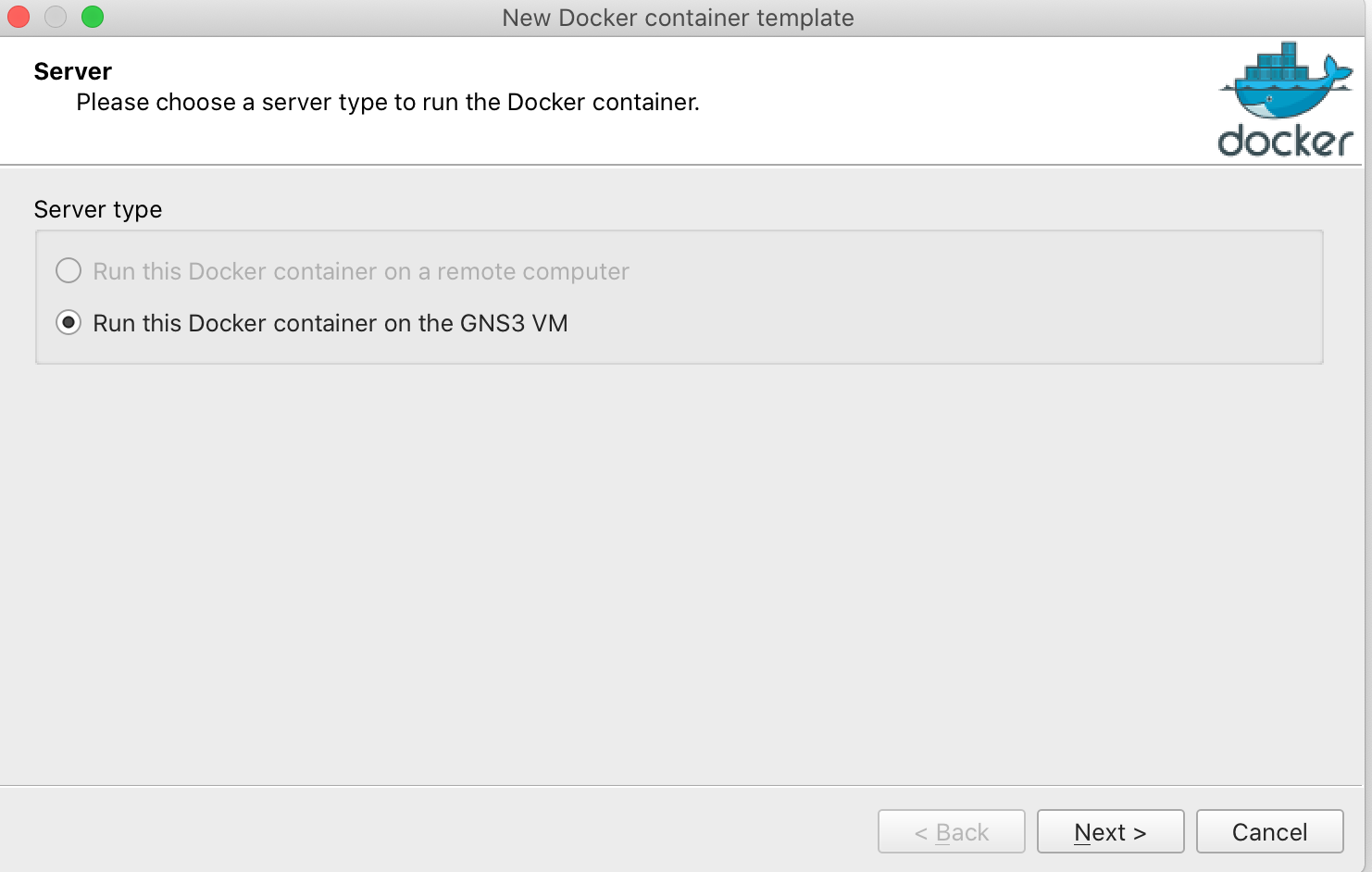1372x872 pixels.
Task: Click the 'Please choose a server type' instruction text
Action: [387, 102]
